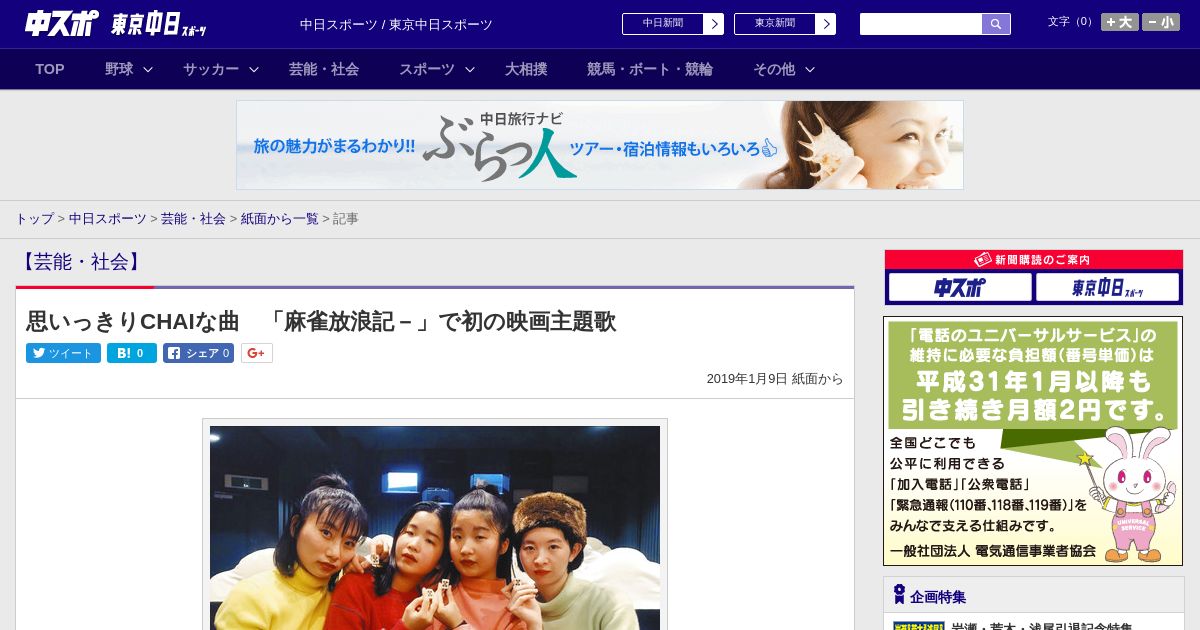Go to 中日スポーツ in breadcrumb
1200x630 pixels.
pyautogui.click(x=107, y=218)
